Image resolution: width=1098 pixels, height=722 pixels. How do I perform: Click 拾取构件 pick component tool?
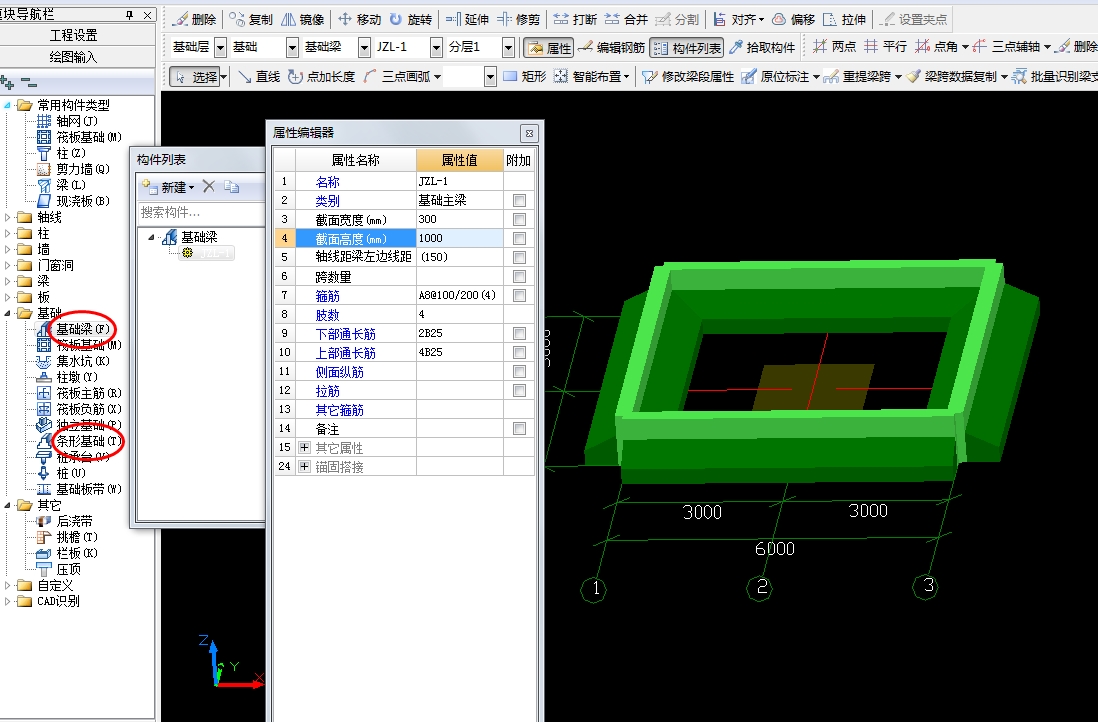[762, 48]
